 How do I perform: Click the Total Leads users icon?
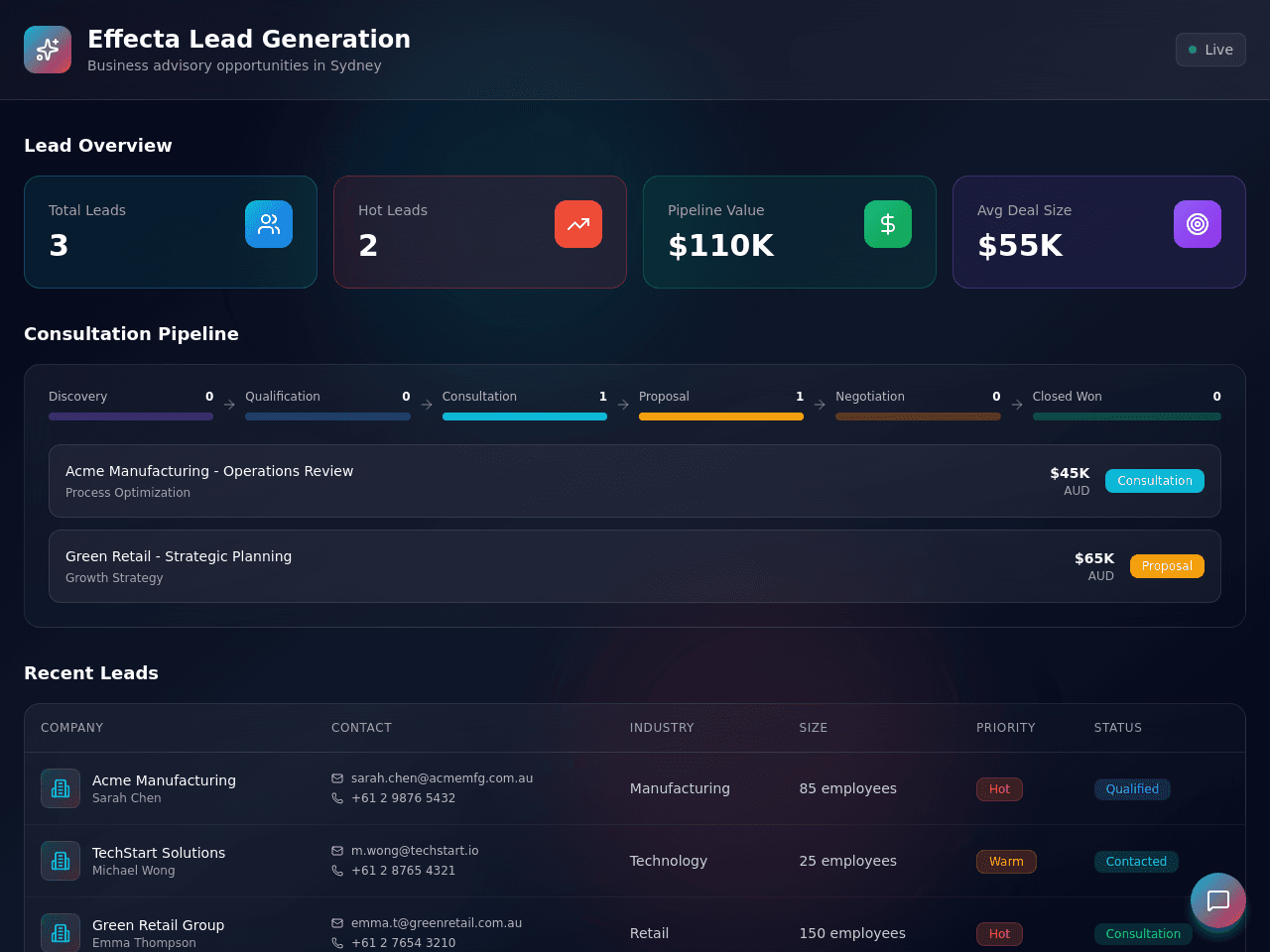click(269, 224)
